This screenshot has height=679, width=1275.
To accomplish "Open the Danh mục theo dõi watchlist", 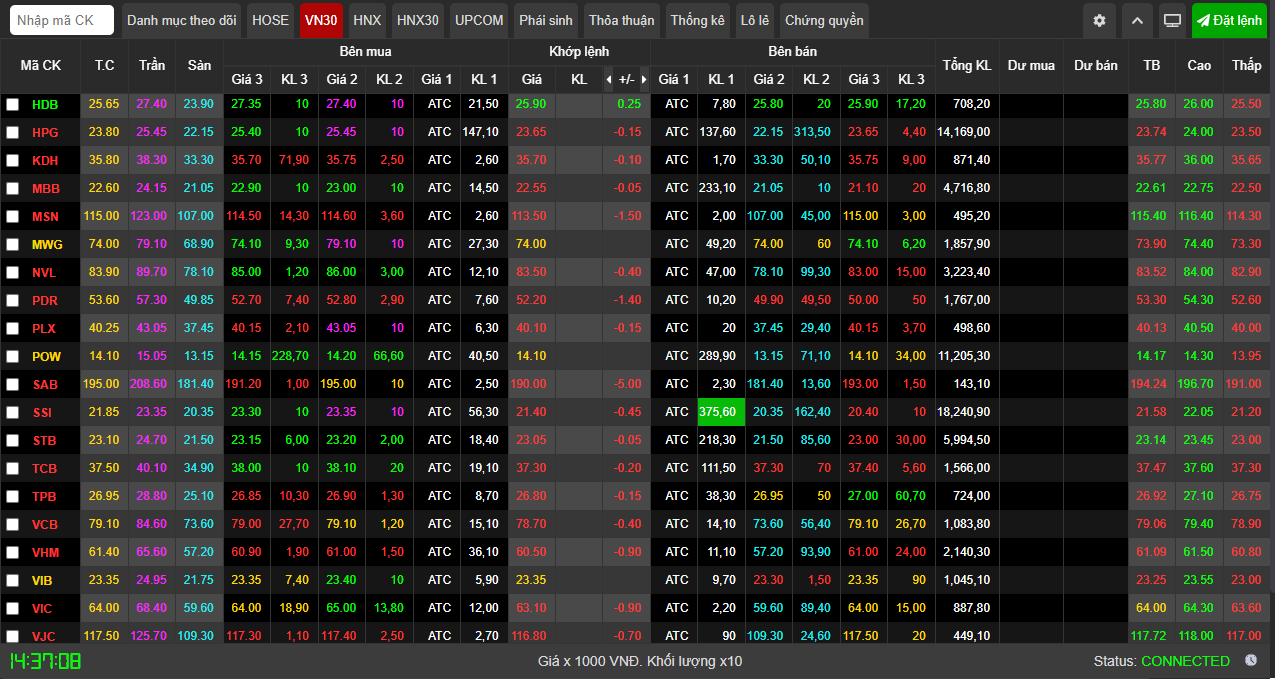I will 182,20.
